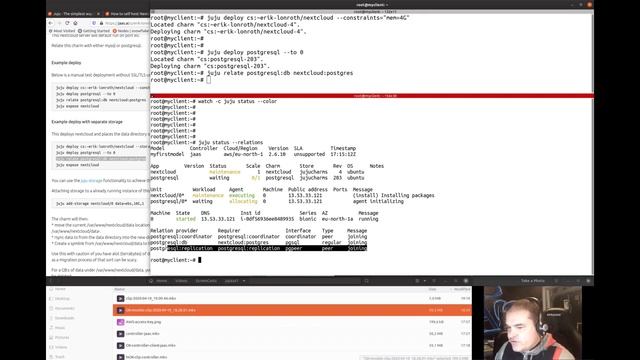Click the 'agent initializing' message

[378, 201]
